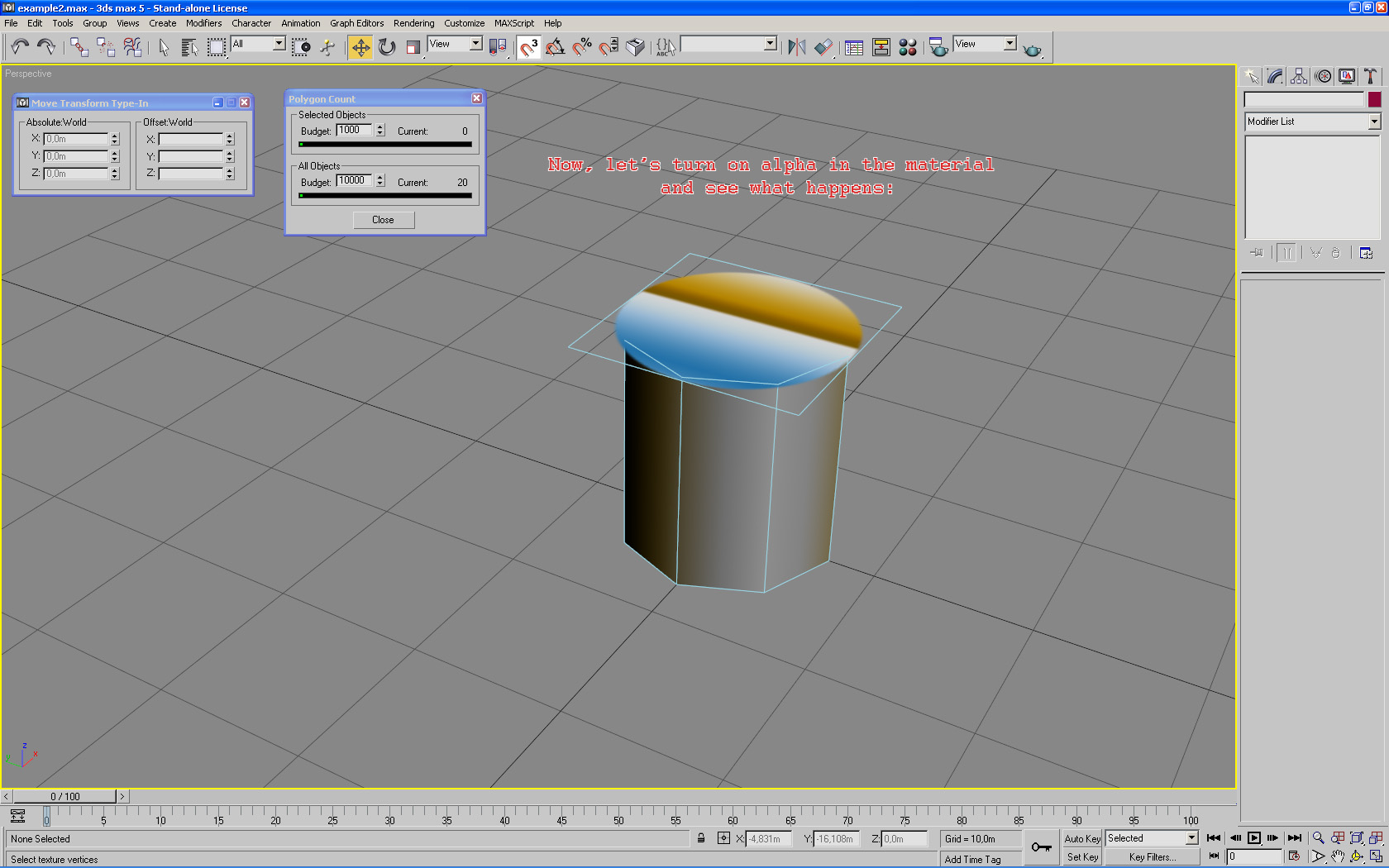1389x868 pixels.
Task: Activate the Select and Rotate tool
Action: click(387, 47)
